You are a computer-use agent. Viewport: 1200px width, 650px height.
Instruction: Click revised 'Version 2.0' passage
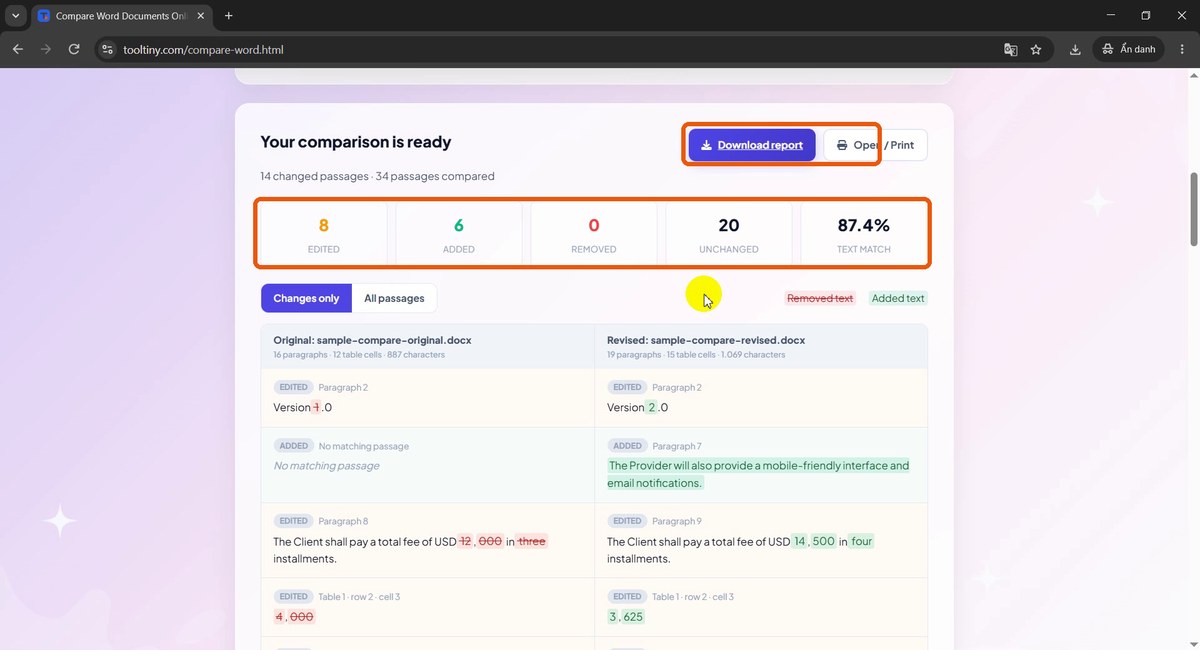(x=637, y=407)
